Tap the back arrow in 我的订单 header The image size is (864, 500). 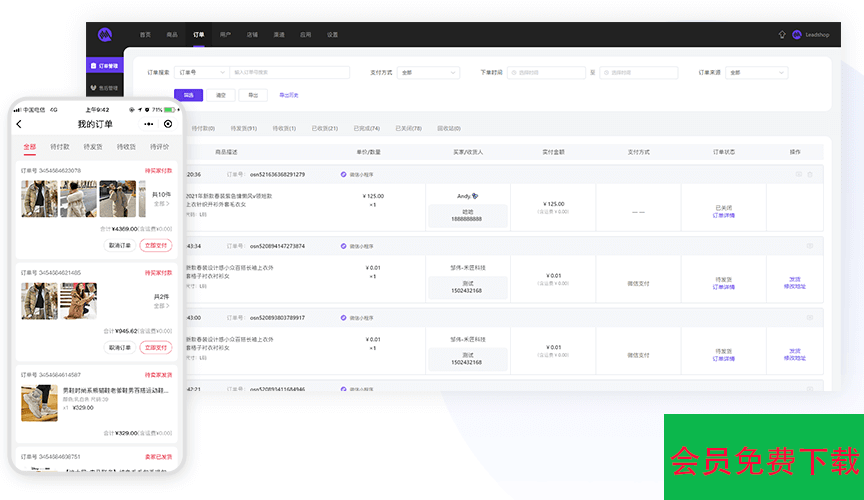tap(19, 124)
